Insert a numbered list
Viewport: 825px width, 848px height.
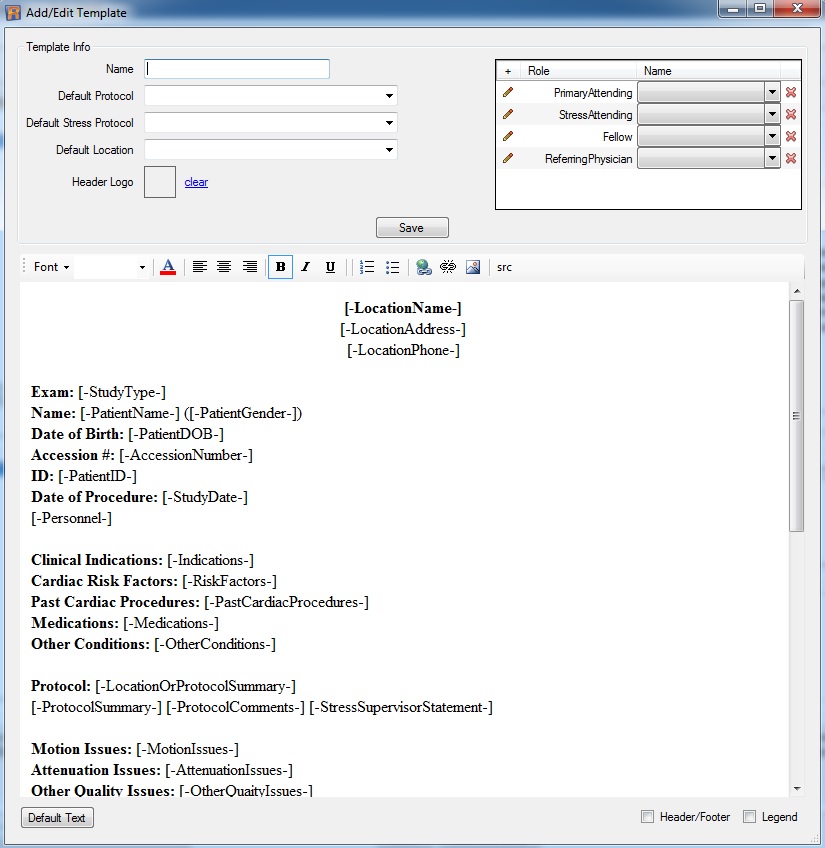coord(367,267)
